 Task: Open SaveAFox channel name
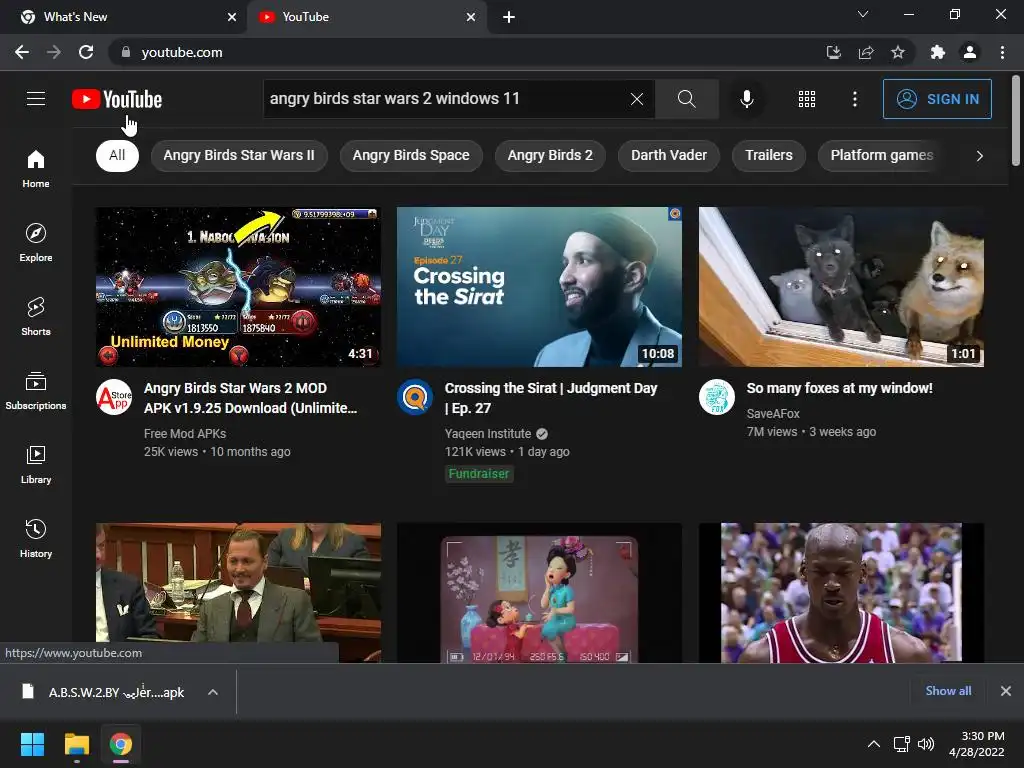(773, 413)
